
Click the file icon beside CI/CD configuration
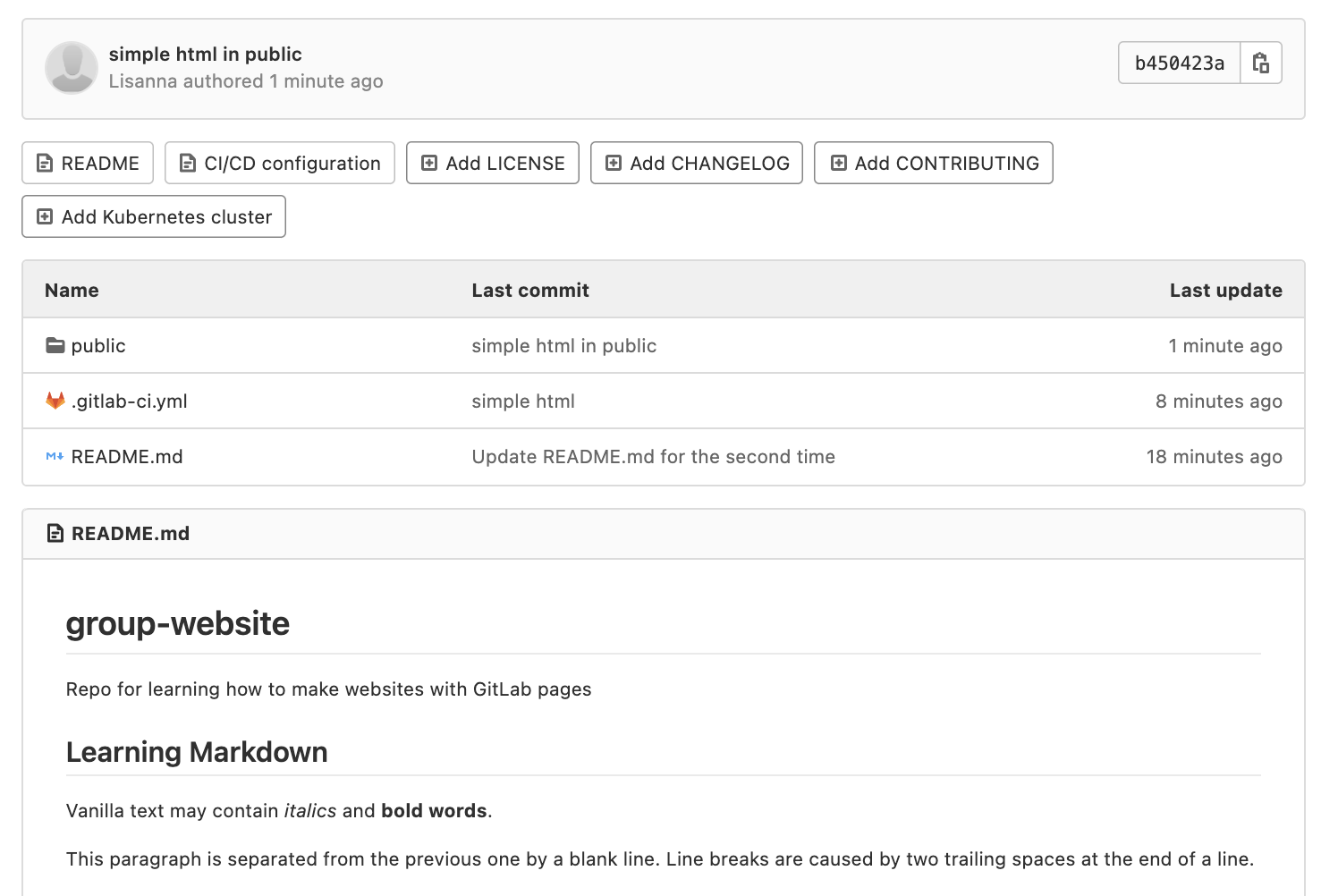pyautogui.click(x=187, y=163)
